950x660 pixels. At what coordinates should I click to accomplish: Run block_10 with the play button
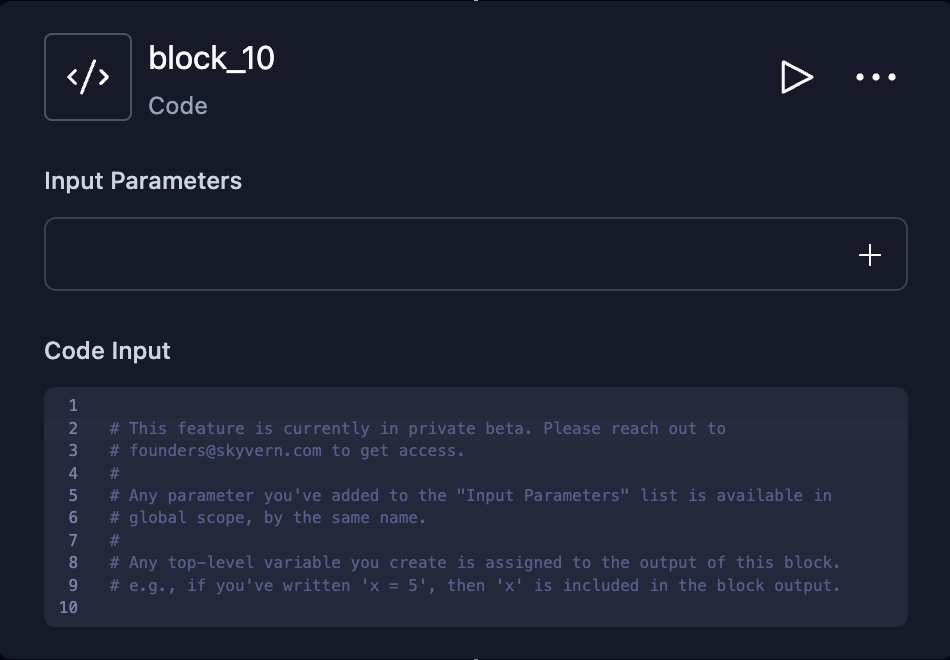pos(796,77)
